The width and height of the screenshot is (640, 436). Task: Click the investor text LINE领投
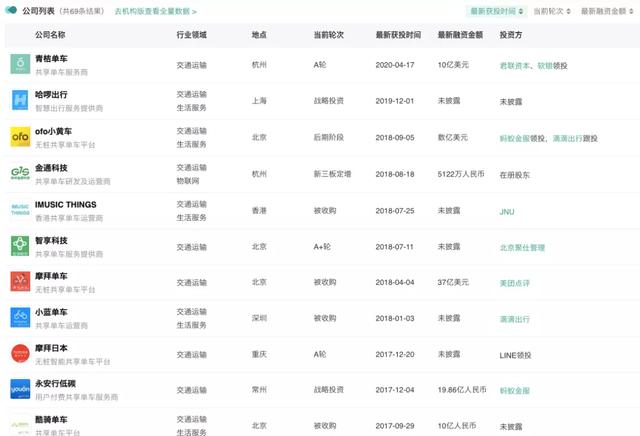(515, 355)
